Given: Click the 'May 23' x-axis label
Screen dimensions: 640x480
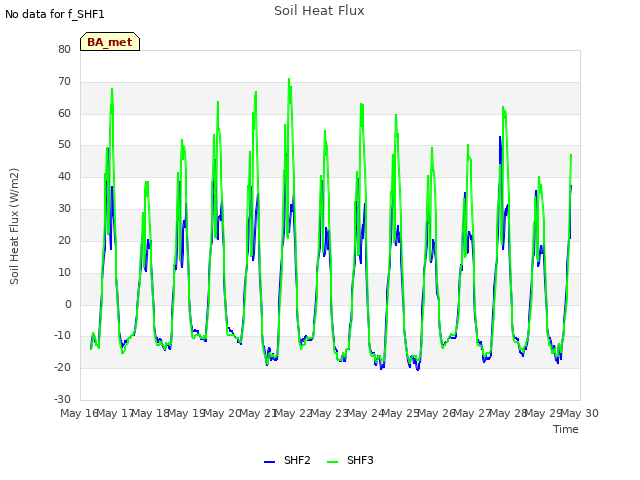Looking at the screenshot, I should 329,413.
